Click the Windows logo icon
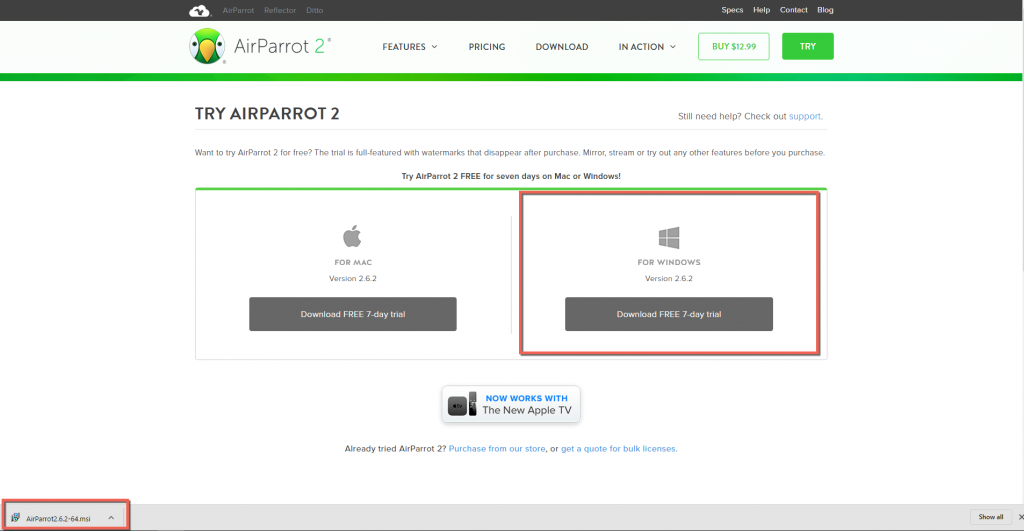Screen dimensions: 1024x531 pyautogui.click(x=669, y=238)
